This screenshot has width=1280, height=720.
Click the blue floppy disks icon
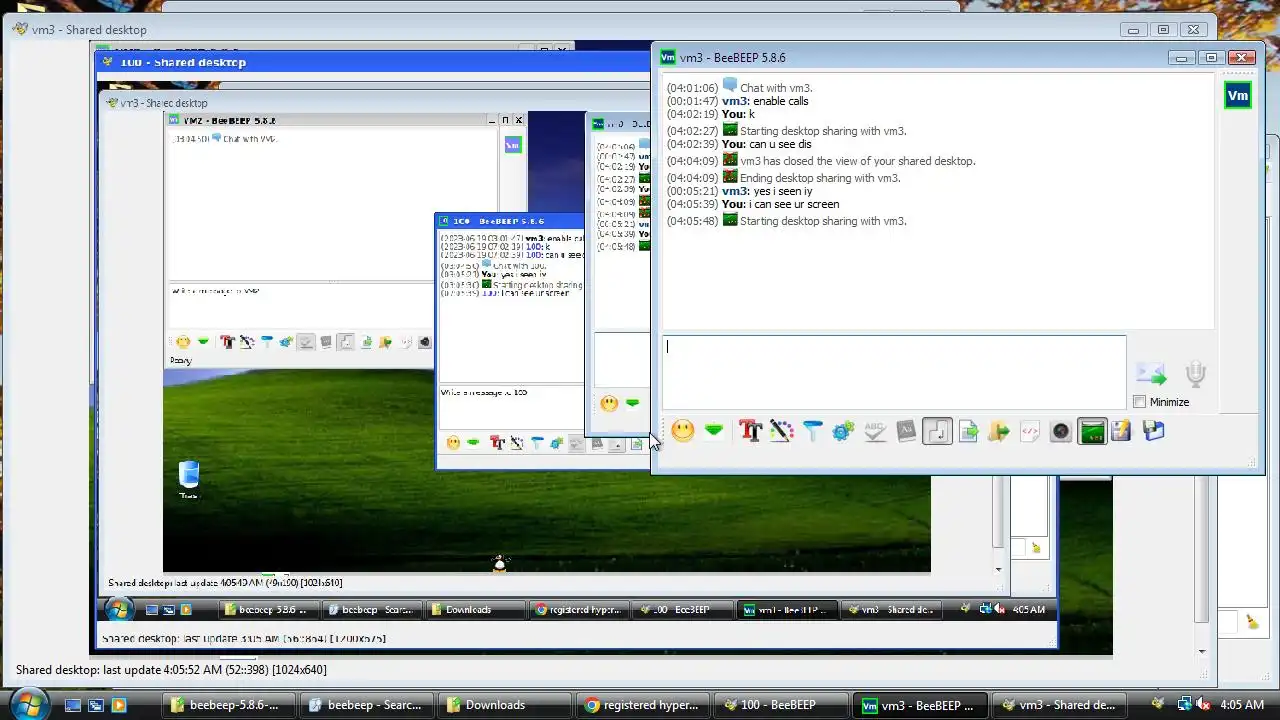point(1153,431)
